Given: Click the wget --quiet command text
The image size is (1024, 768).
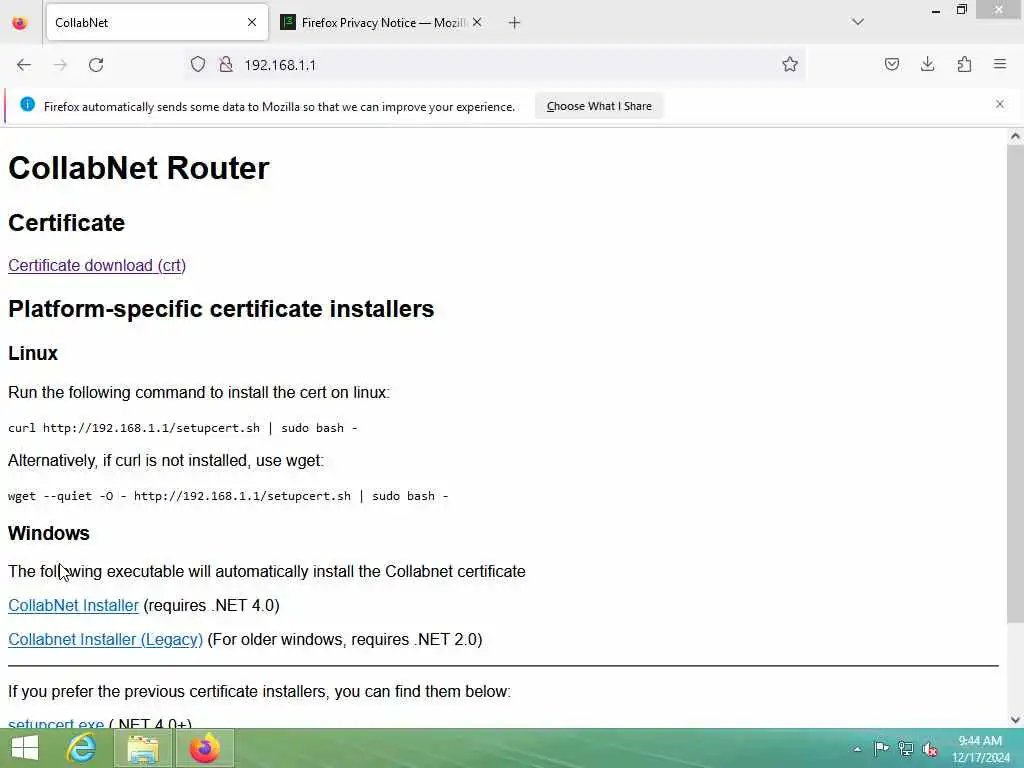Looking at the screenshot, I should pos(228,496).
